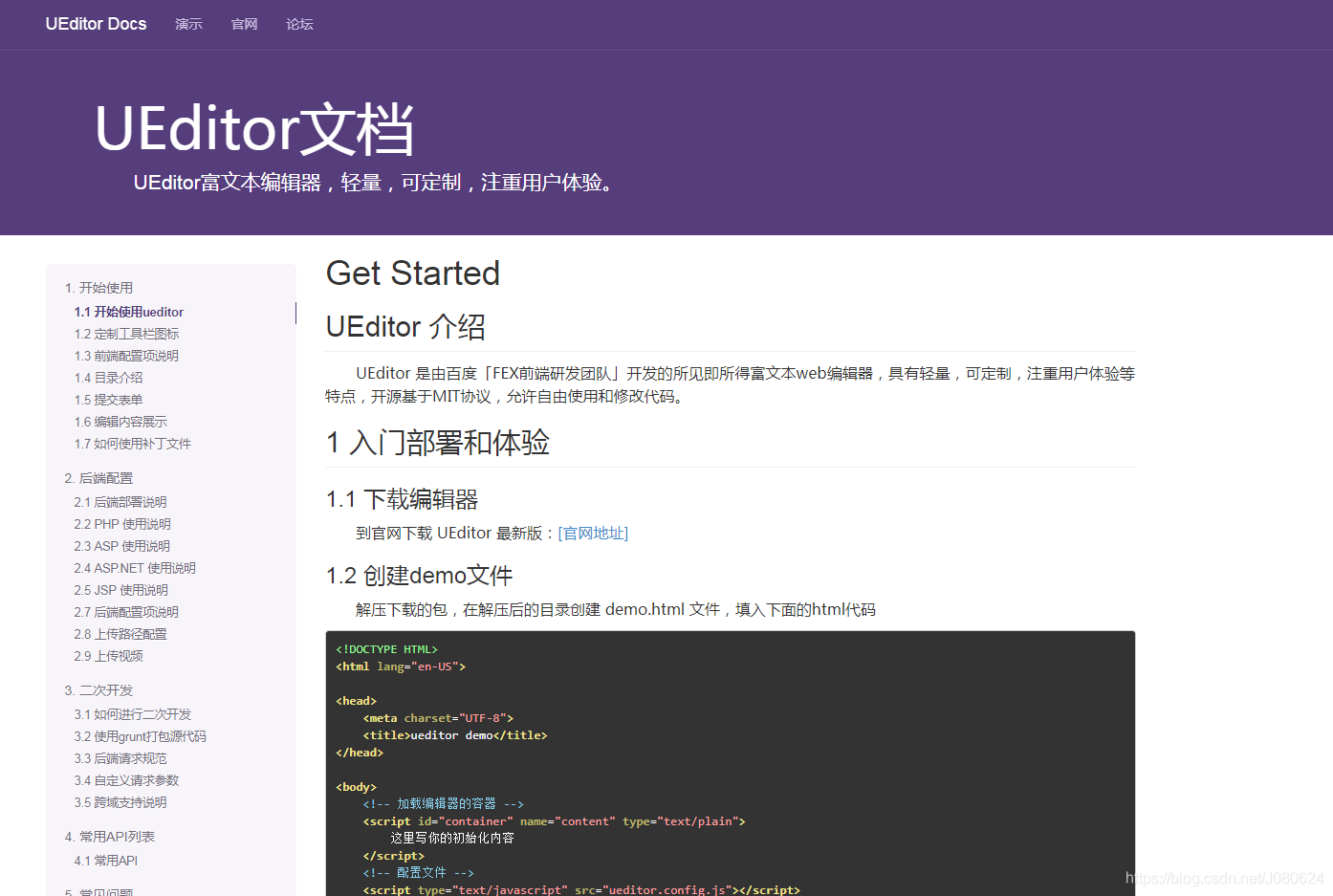
Task: Select sidebar section 1. 开始使用
Action: point(98,288)
